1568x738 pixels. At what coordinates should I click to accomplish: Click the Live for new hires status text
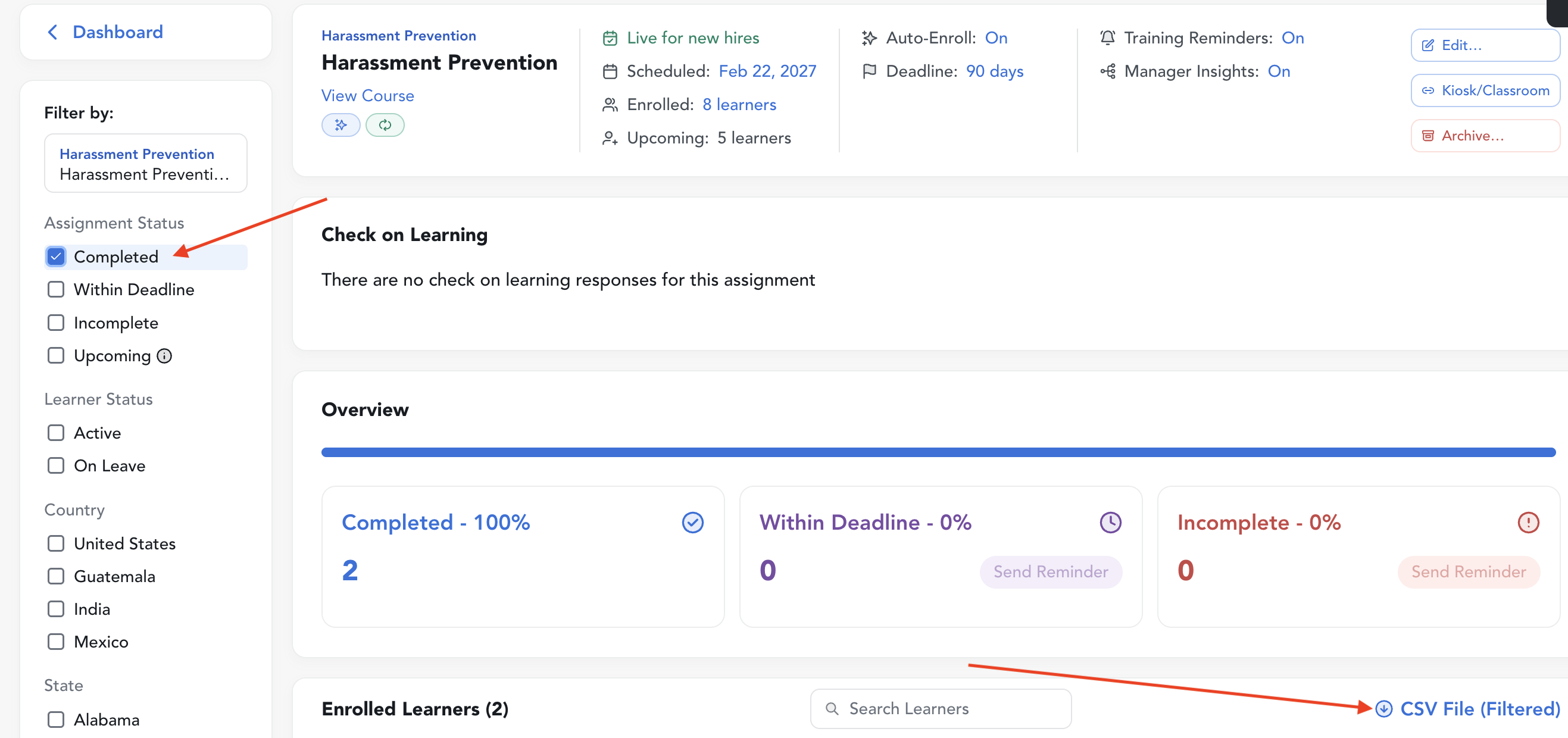coord(693,38)
